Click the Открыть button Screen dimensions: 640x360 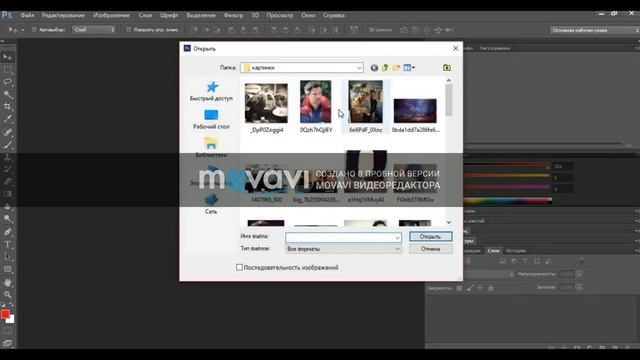pos(431,237)
